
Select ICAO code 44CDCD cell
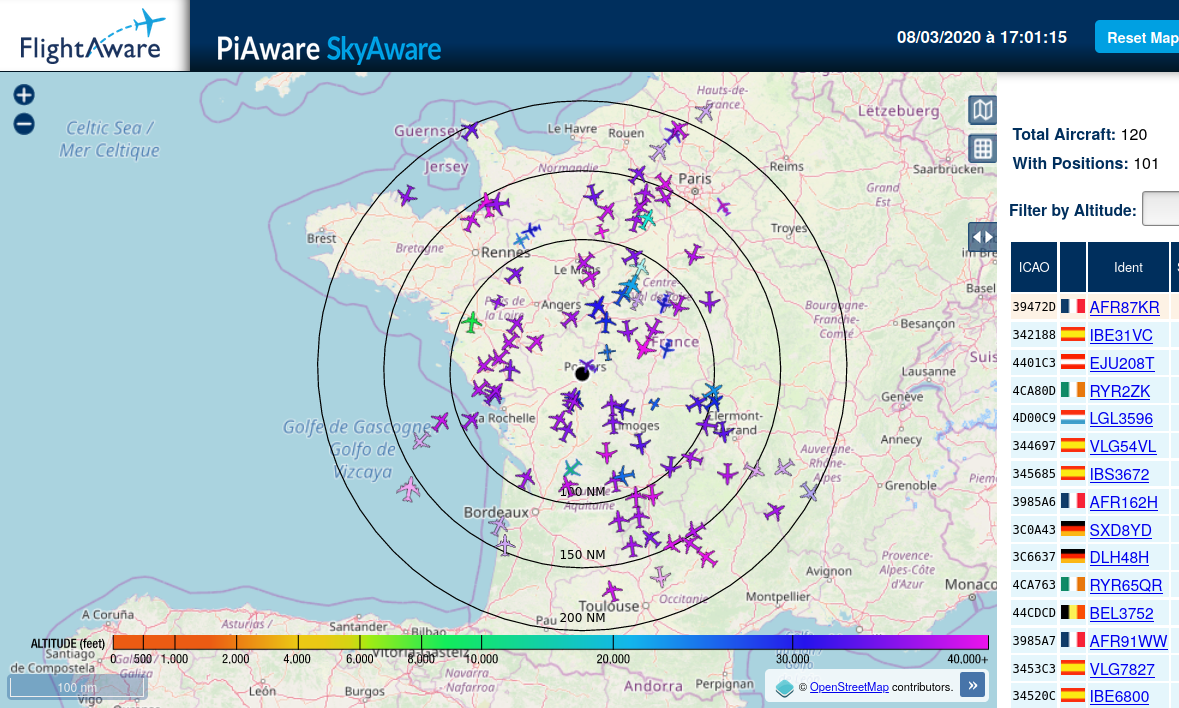pos(1034,613)
